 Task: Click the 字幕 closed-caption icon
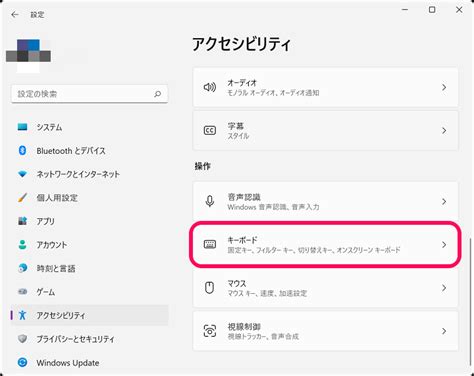[210, 130]
